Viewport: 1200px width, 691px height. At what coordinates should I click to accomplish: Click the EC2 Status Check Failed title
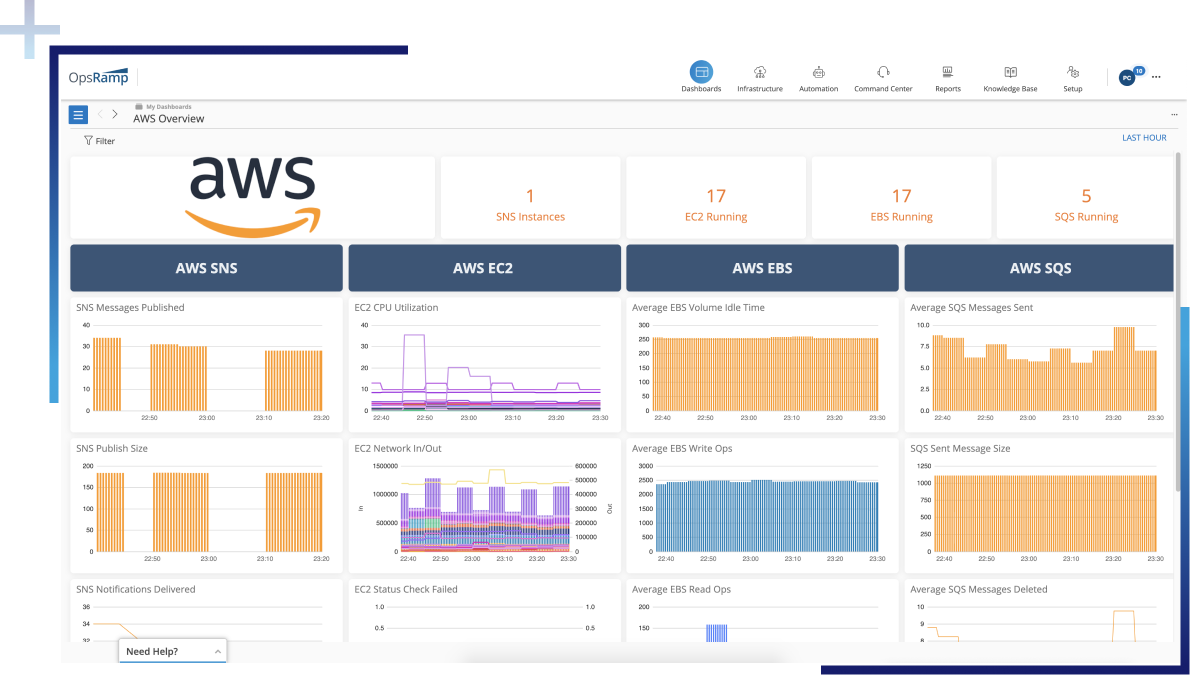coord(406,590)
